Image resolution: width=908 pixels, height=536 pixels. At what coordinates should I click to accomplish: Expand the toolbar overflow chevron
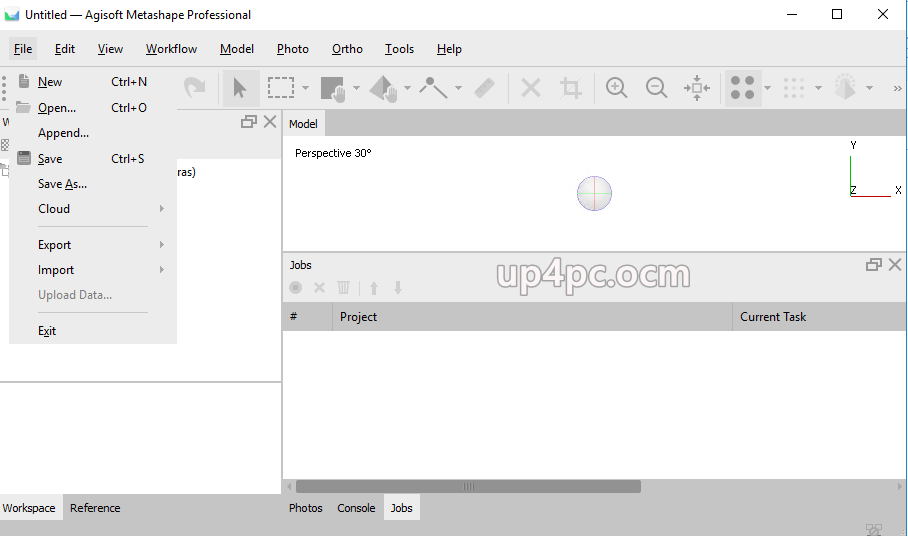pyautogui.click(x=898, y=89)
